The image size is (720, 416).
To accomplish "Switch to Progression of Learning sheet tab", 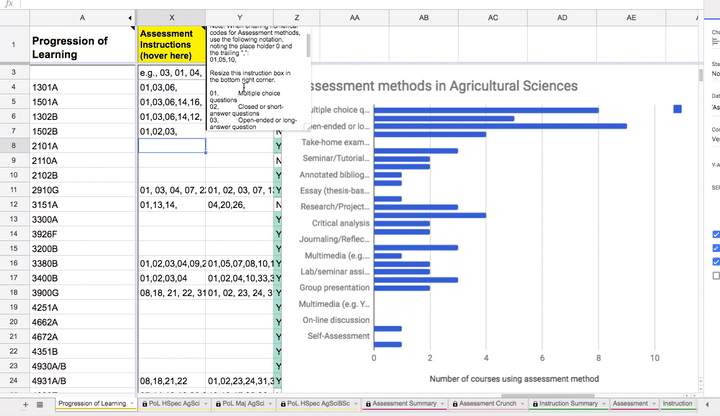I will coord(92,404).
